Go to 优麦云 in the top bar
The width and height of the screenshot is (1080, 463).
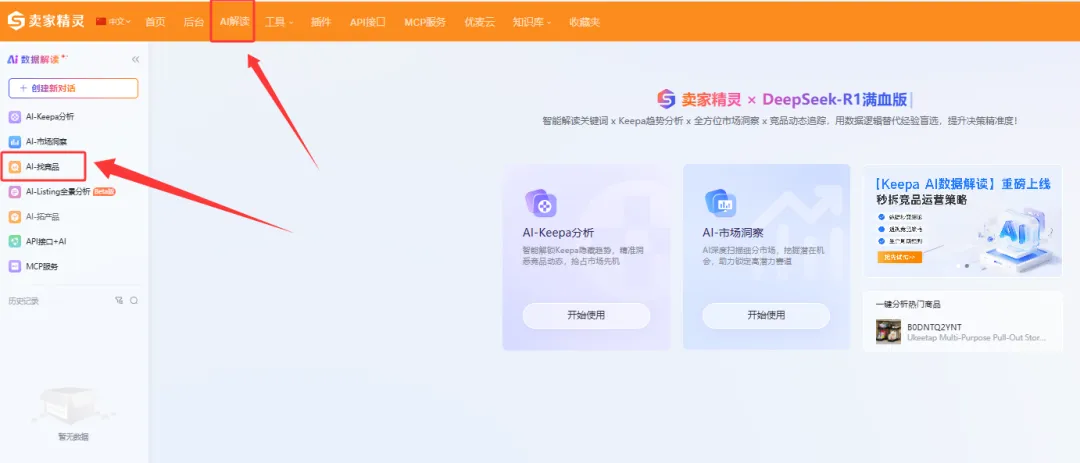coord(479,21)
